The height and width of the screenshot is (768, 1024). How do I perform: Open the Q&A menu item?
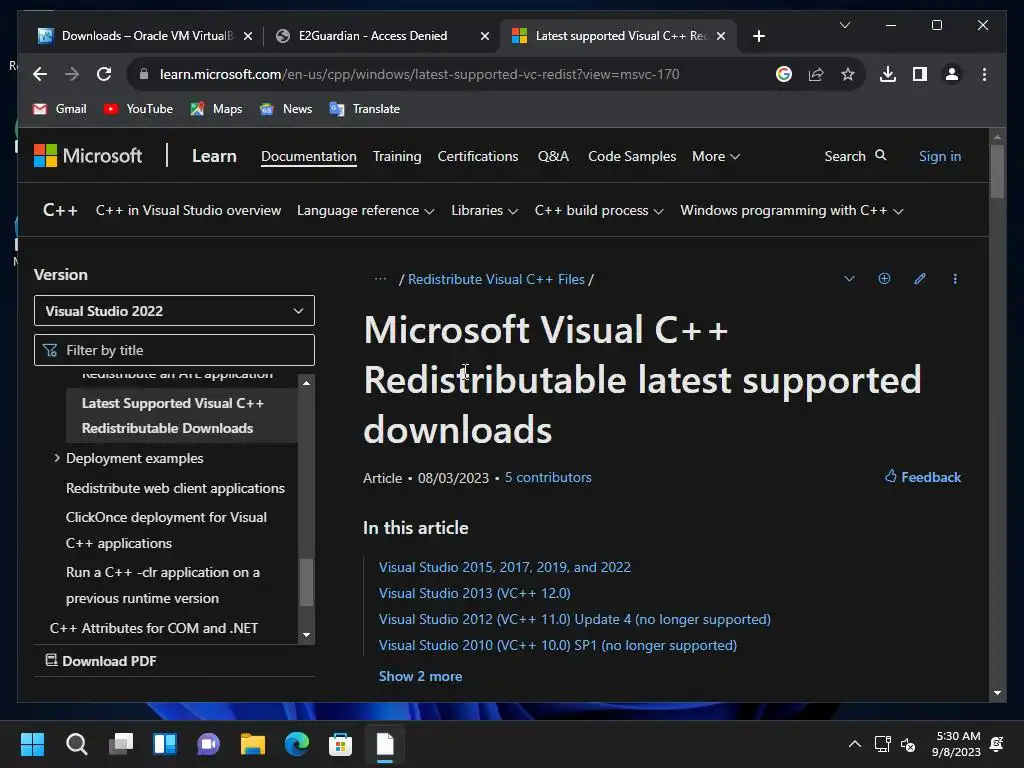(x=553, y=157)
